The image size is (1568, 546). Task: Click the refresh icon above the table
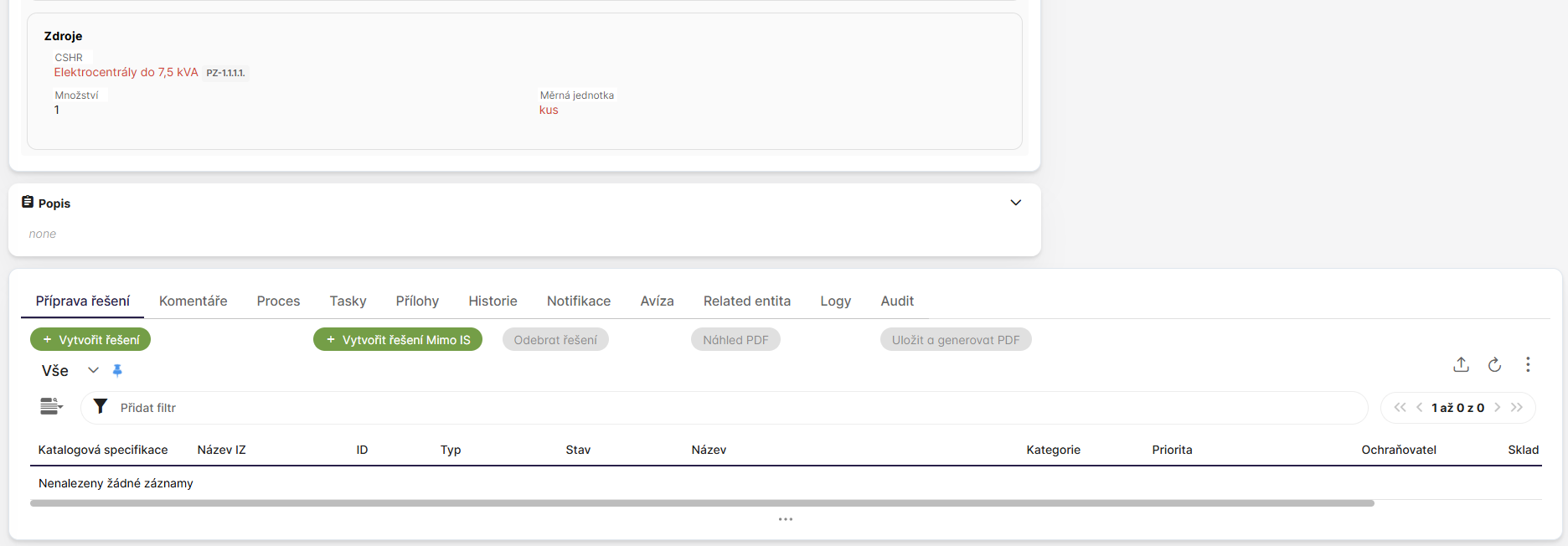[1494, 364]
